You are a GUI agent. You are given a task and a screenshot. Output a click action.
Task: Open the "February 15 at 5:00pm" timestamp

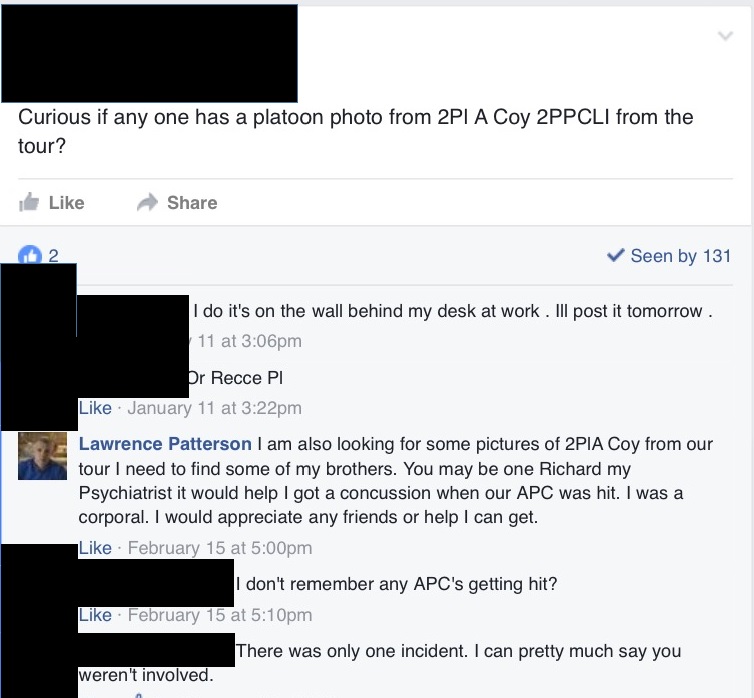[220, 547]
